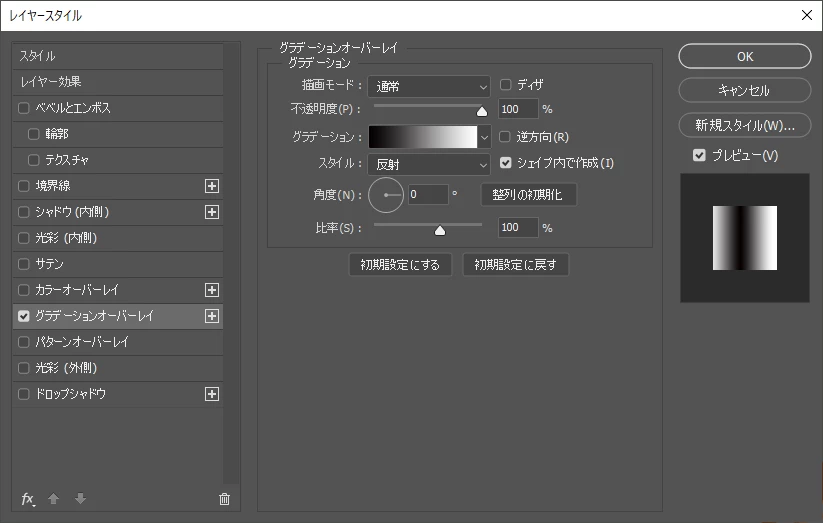The width and height of the screenshot is (823, 523).
Task: Select the パターンオーバーレイ row label
Action: pos(82,342)
